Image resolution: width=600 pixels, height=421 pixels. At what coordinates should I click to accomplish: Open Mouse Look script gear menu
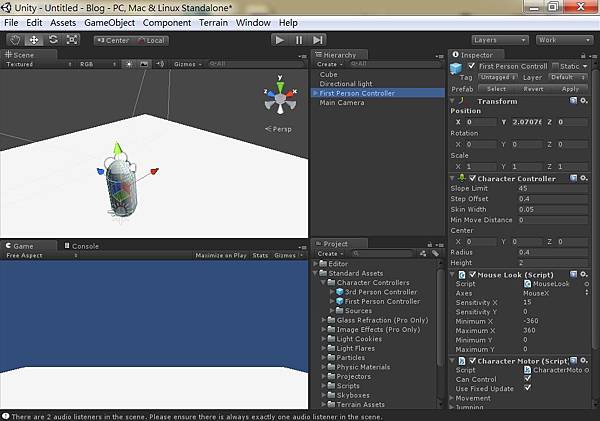(x=584, y=274)
